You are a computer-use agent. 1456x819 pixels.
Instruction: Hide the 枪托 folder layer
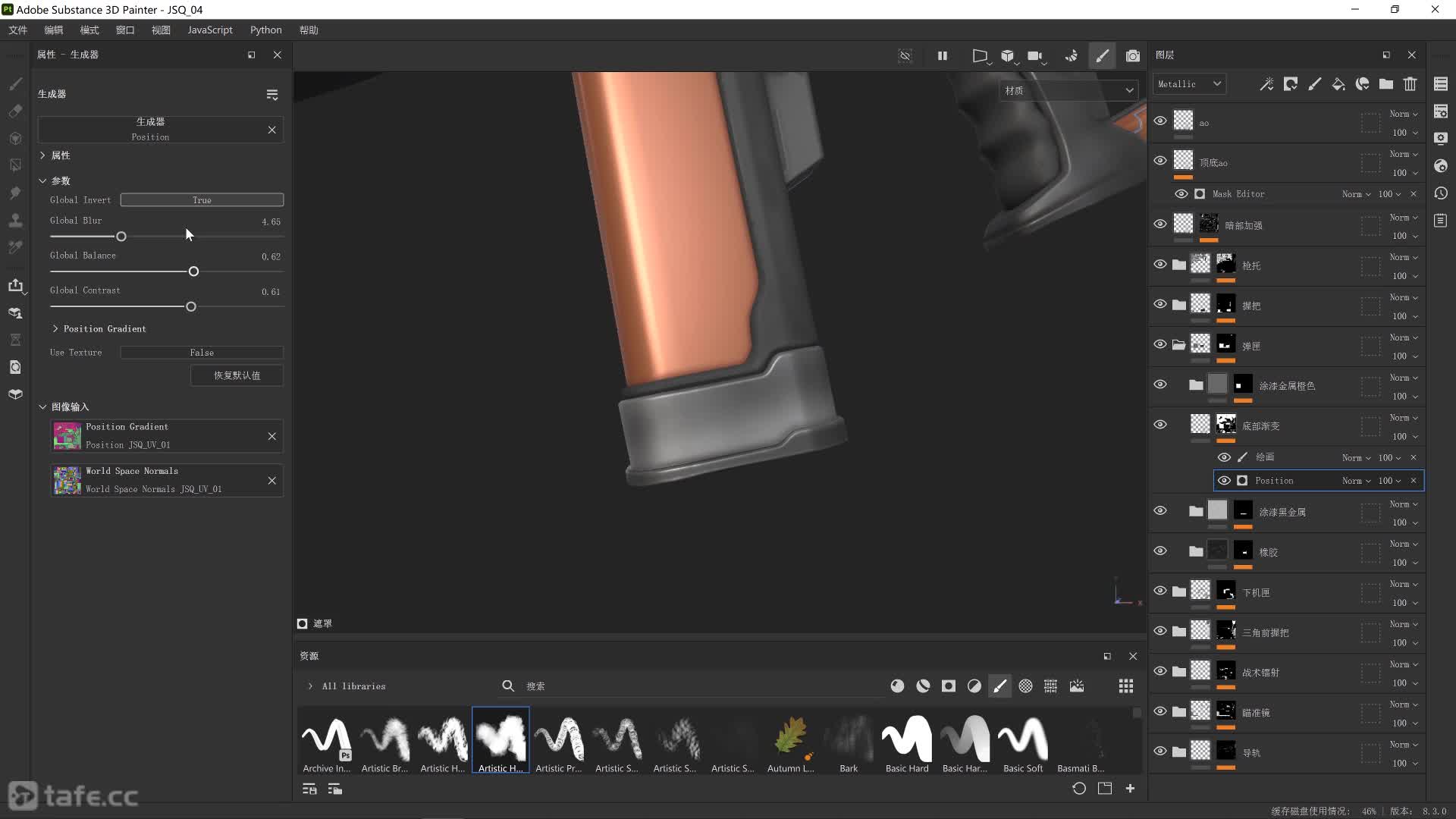click(1160, 264)
